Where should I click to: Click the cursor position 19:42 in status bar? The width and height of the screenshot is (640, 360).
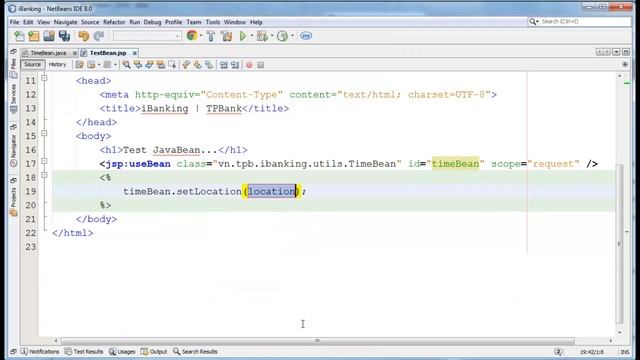tap(592, 352)
